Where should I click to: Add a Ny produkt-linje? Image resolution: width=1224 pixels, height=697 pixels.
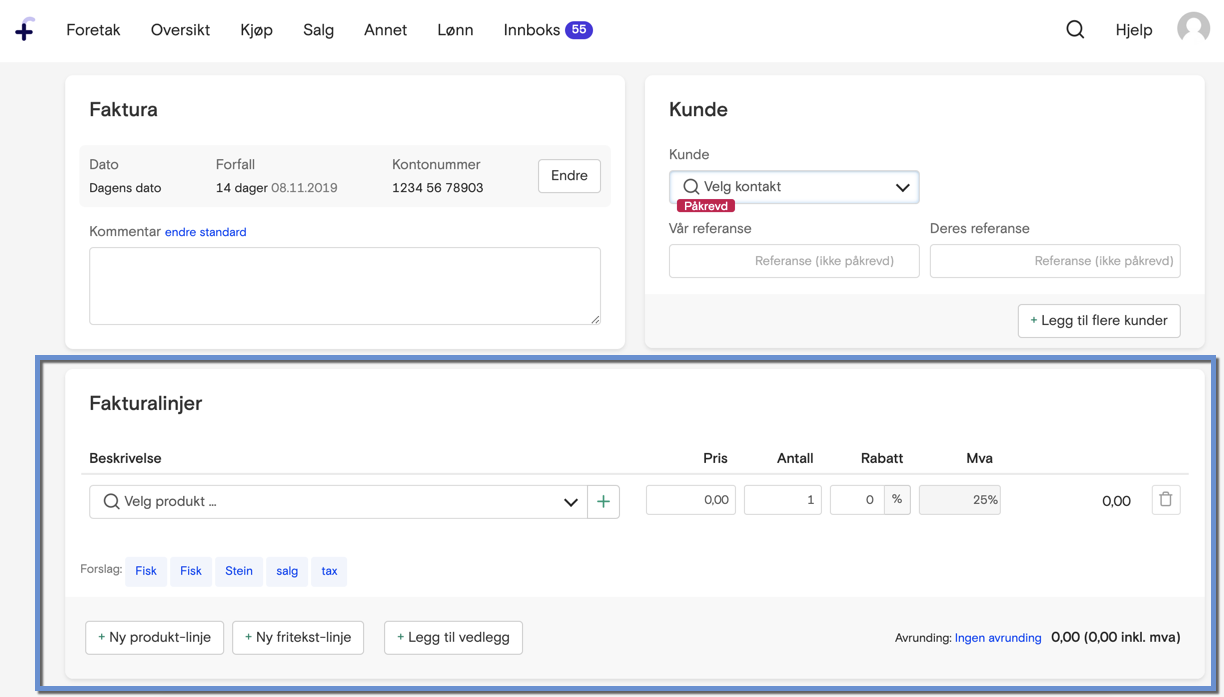pyautogui.click(x=155, y=637)
